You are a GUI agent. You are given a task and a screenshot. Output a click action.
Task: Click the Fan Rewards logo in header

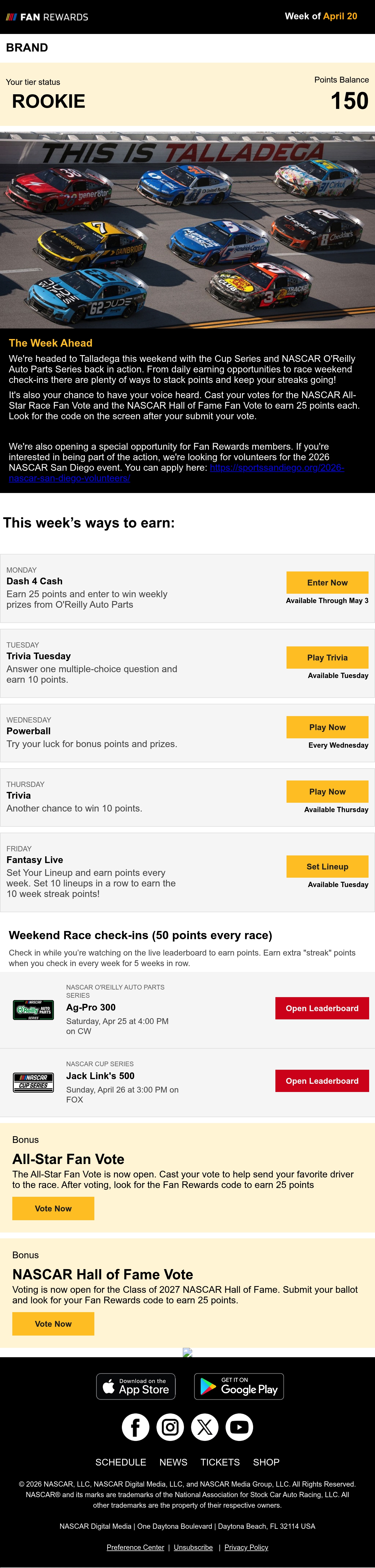47,17
